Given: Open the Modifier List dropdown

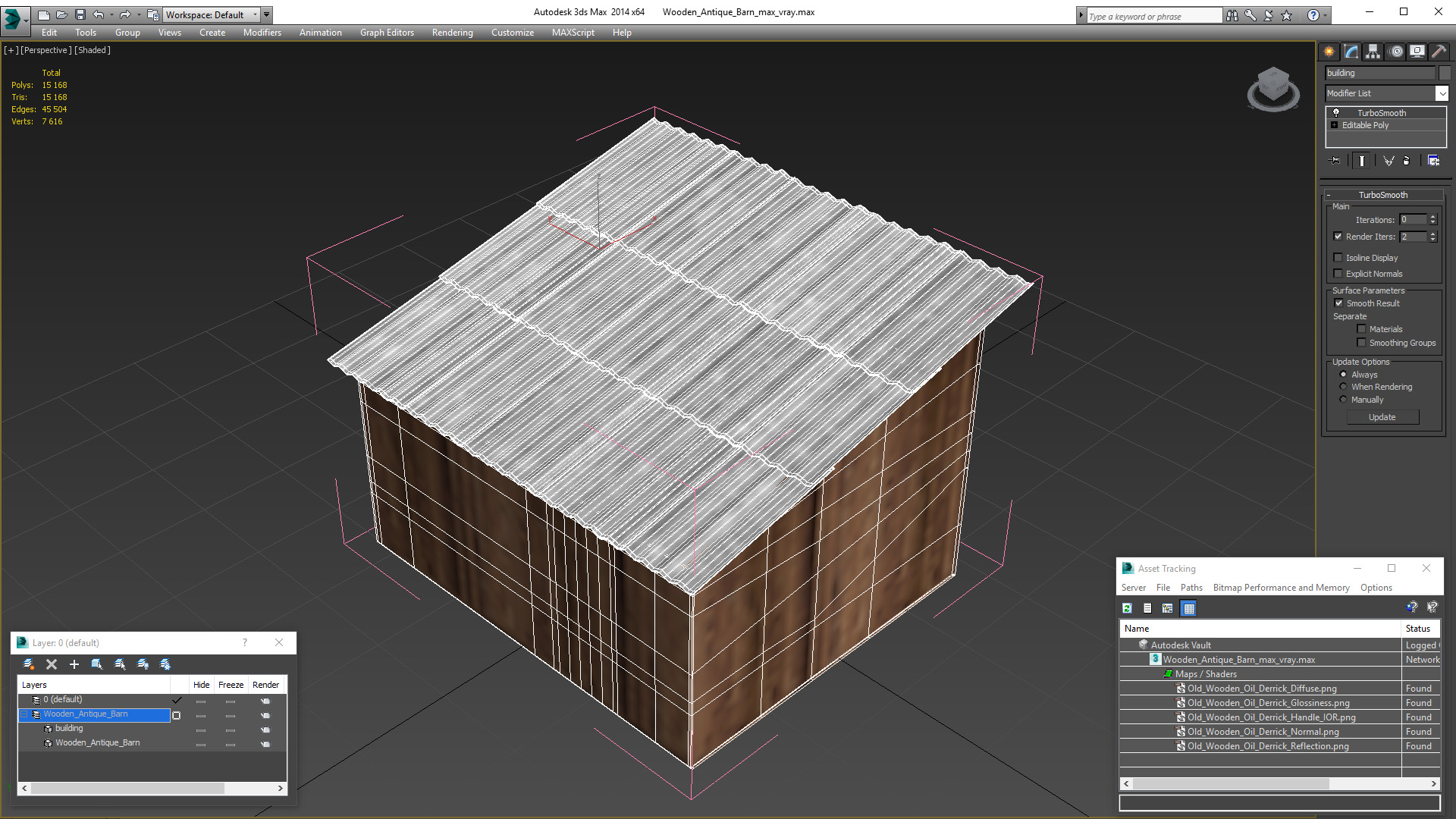Looking at the screenshot, I should pos(1442,93).
